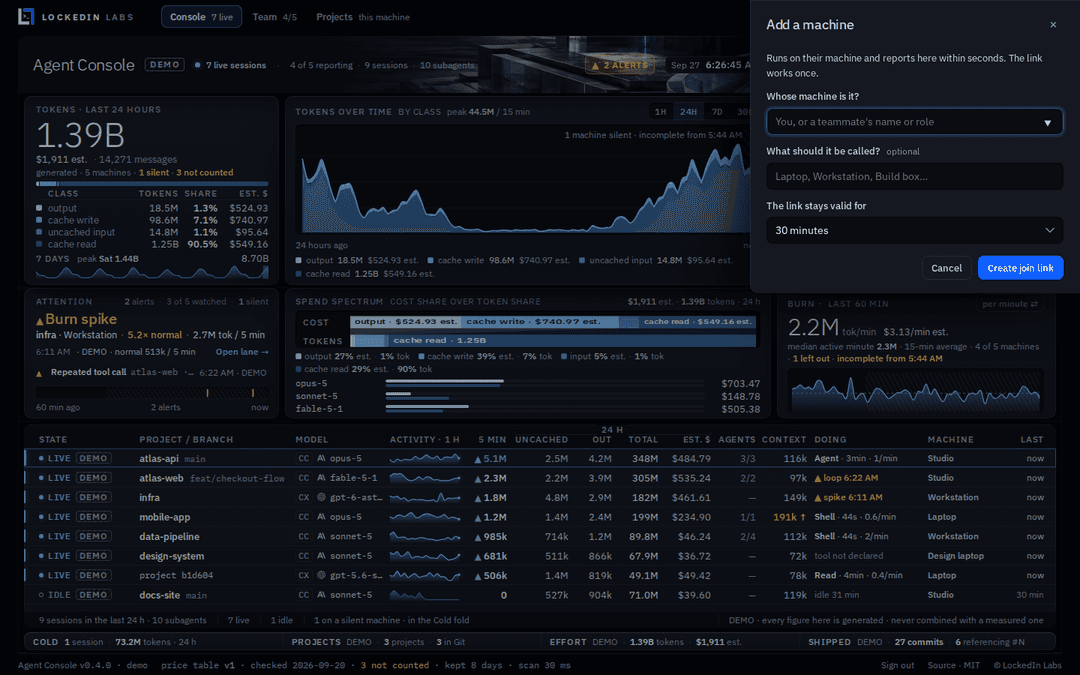This screenshot has width=1080, height=675.
Task: Click the cache write swatch under the tokens chart
Action: tap(430, 260)
